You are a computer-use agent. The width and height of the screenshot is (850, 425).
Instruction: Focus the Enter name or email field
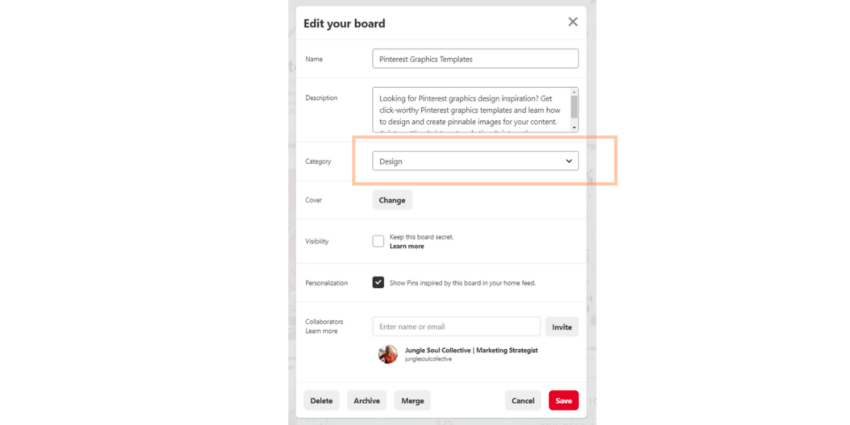point(456,327)
